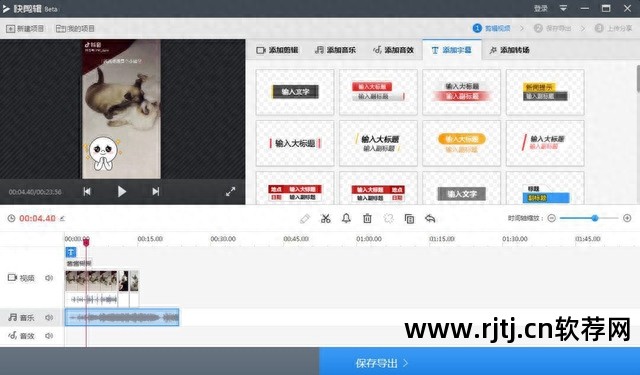
Task: Click the 登录 link
Action: pos(540,9)
